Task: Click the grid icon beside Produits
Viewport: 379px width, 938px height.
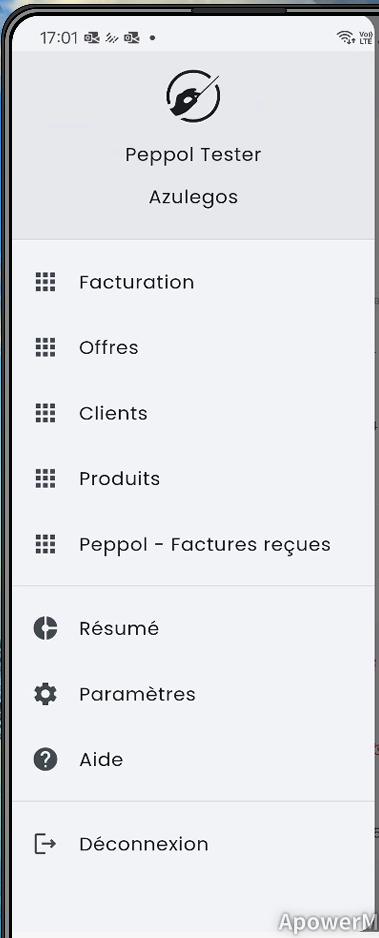Action: point(45,479)
